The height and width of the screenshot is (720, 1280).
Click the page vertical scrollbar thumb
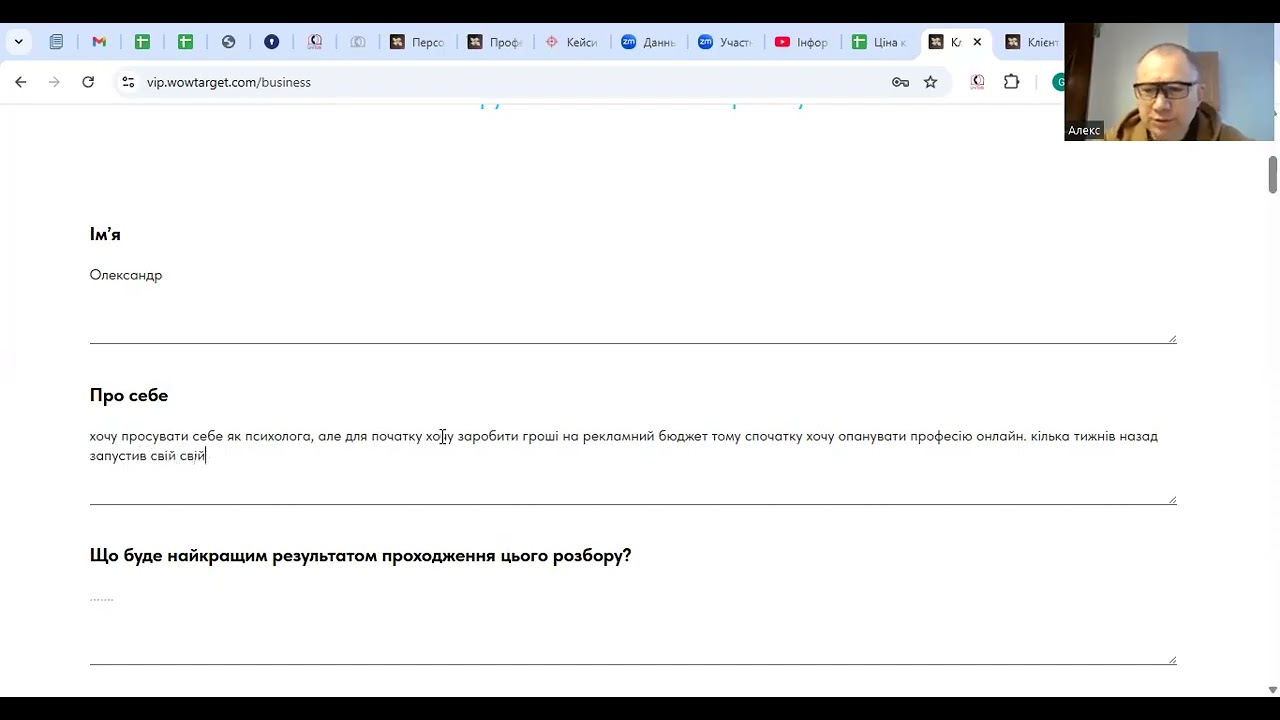(1272, 174)
